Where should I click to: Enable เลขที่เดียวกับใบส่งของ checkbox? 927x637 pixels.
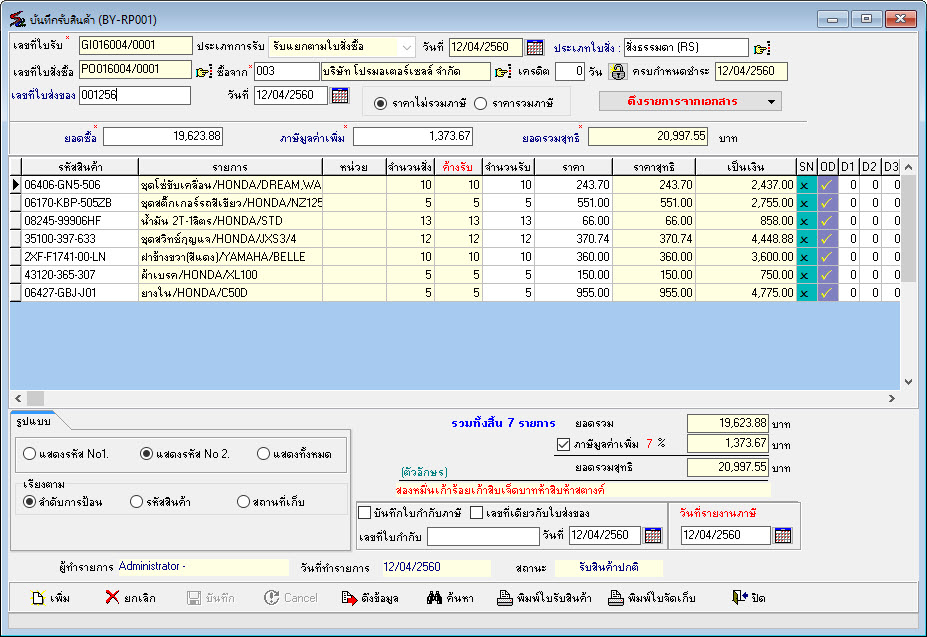point(477,513)
